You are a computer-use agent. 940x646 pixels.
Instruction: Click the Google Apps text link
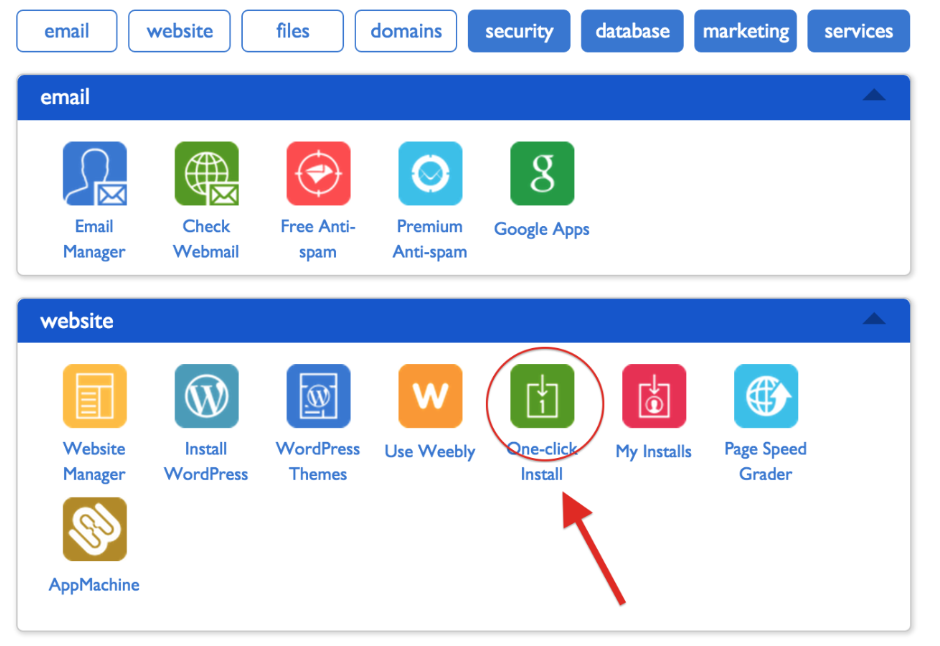tap(542, 229)
